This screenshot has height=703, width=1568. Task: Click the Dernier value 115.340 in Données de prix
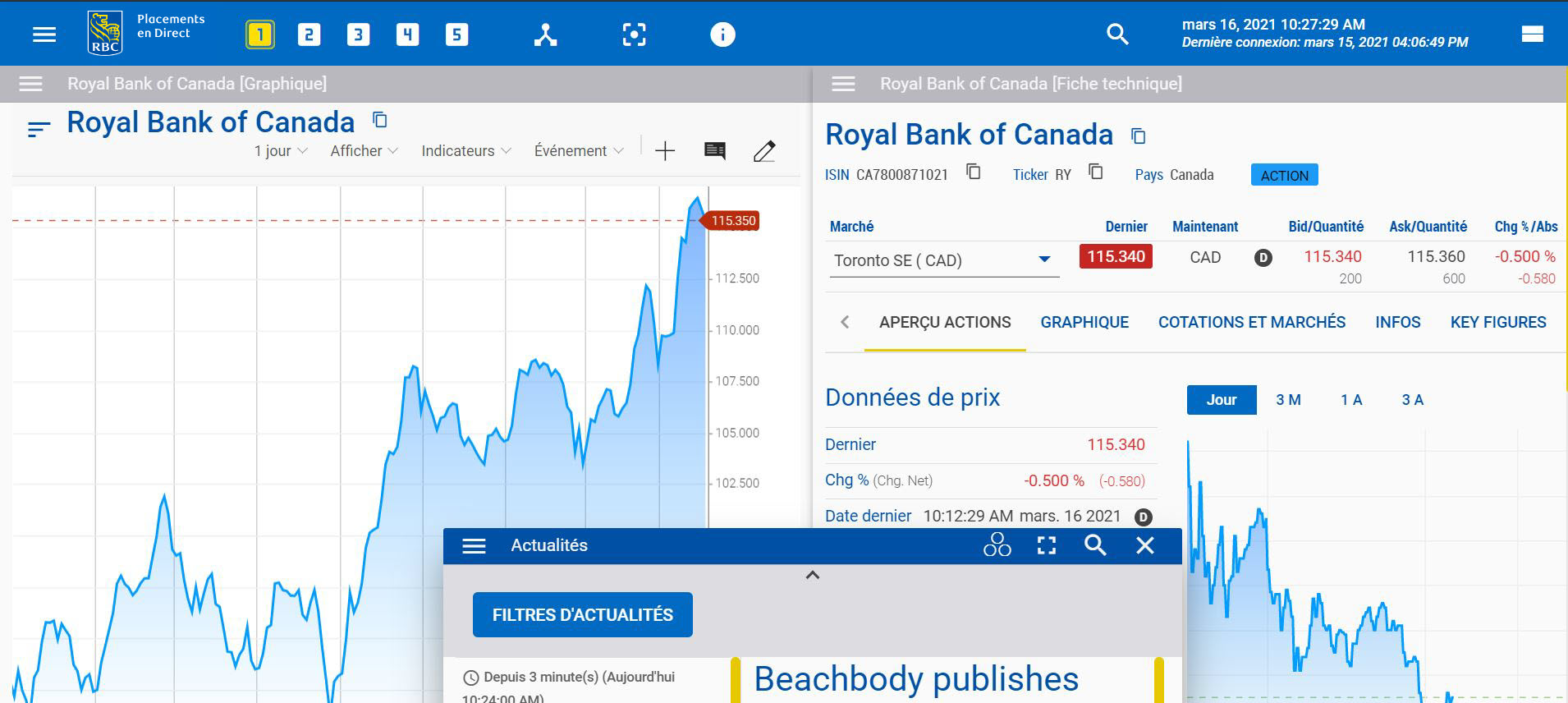click(x=1116, y=445)
